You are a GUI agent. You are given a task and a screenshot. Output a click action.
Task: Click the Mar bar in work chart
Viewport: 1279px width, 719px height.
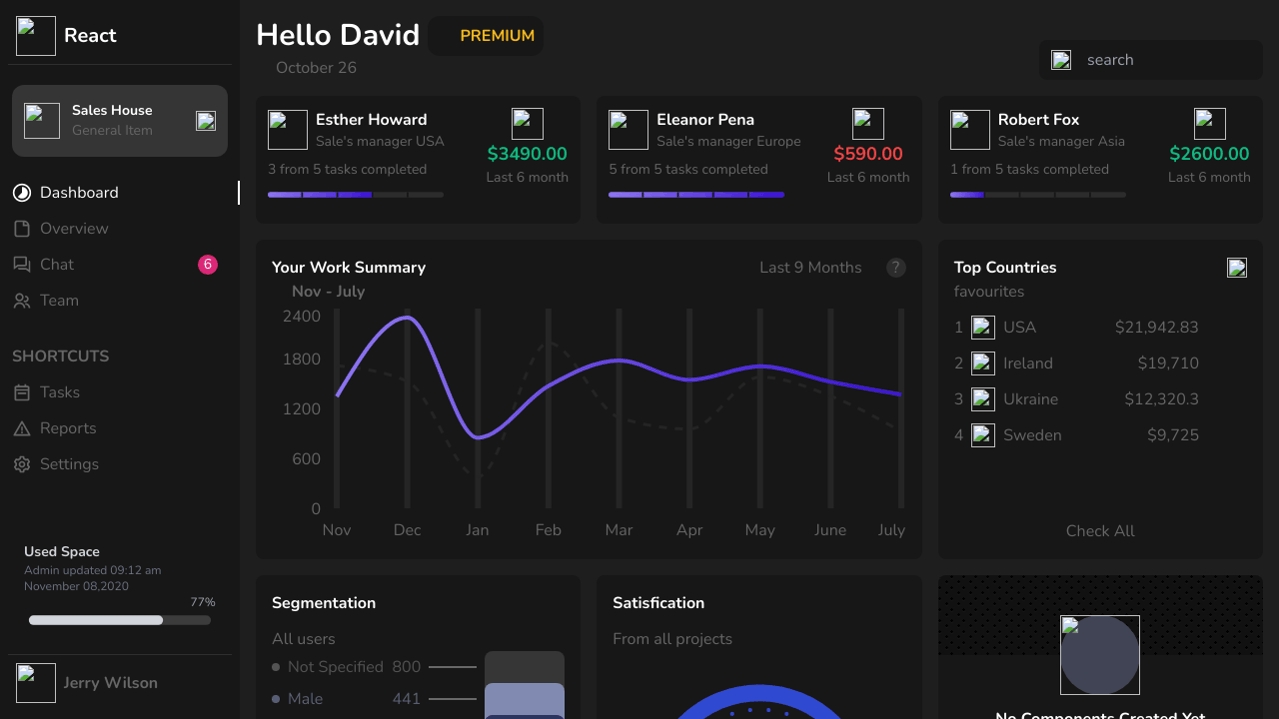tap(619, 408)
